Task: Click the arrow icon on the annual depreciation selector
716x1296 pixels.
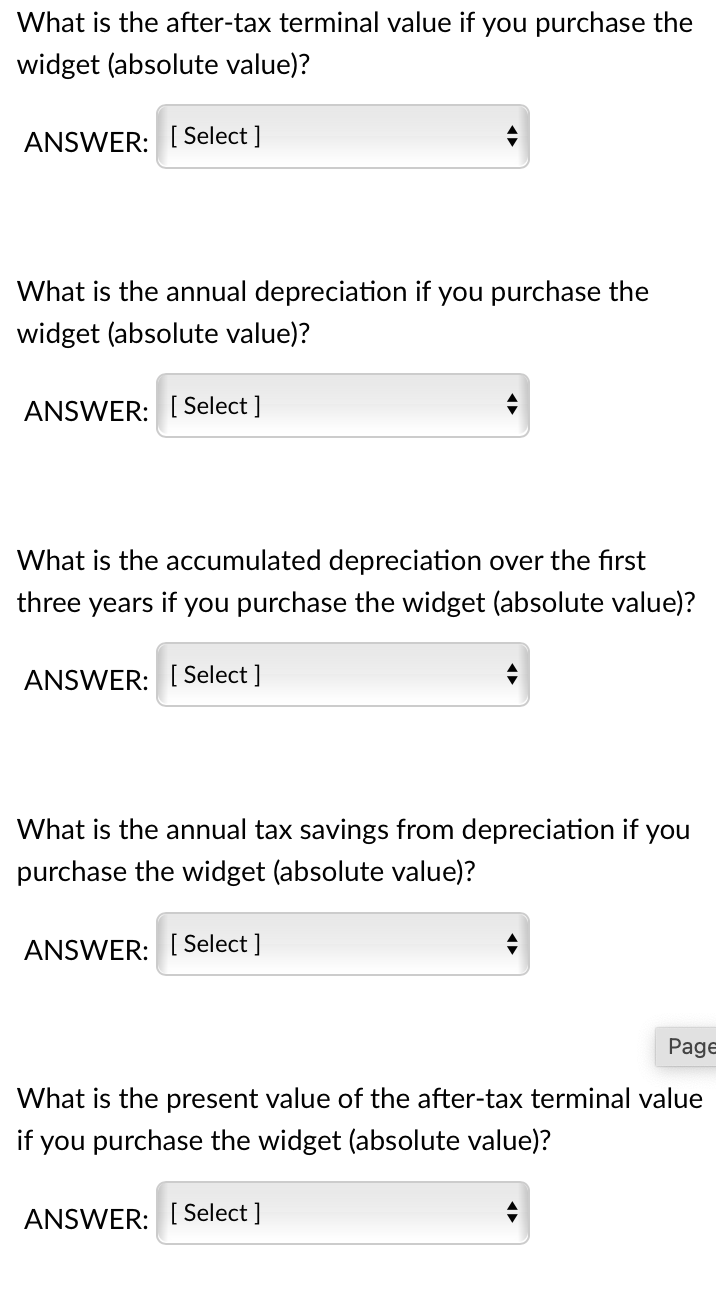Action: 511,405
